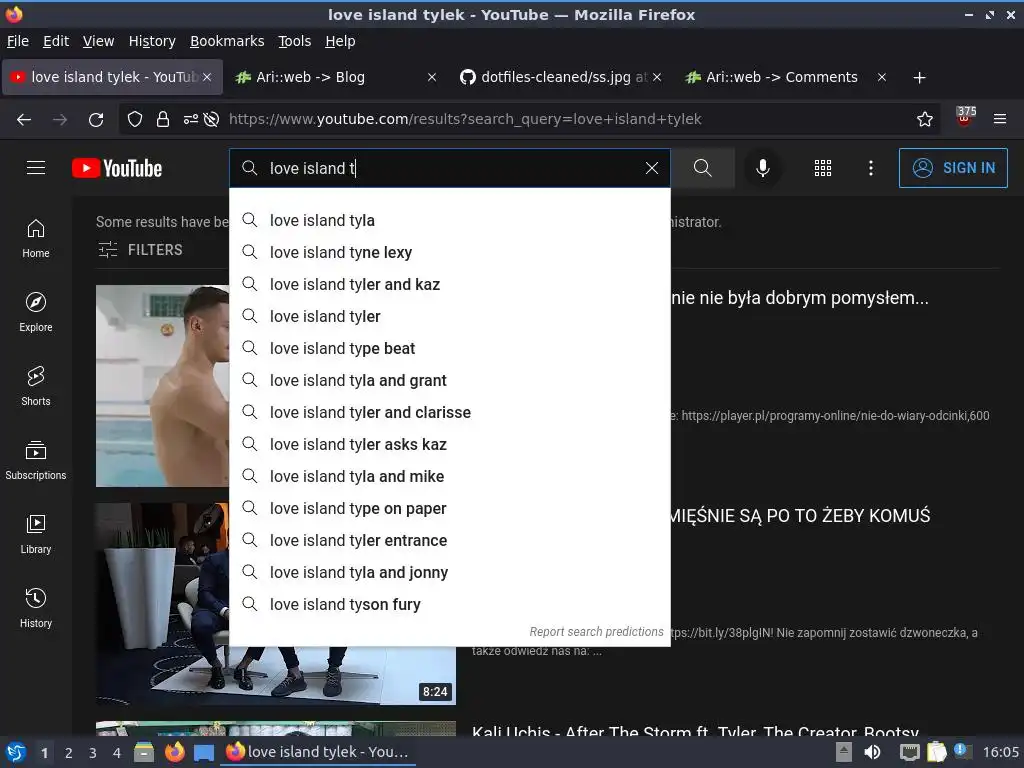The image size is (1024, 768).
Task: Open YouTube hamburger guide menu
Action: [36, 168]
